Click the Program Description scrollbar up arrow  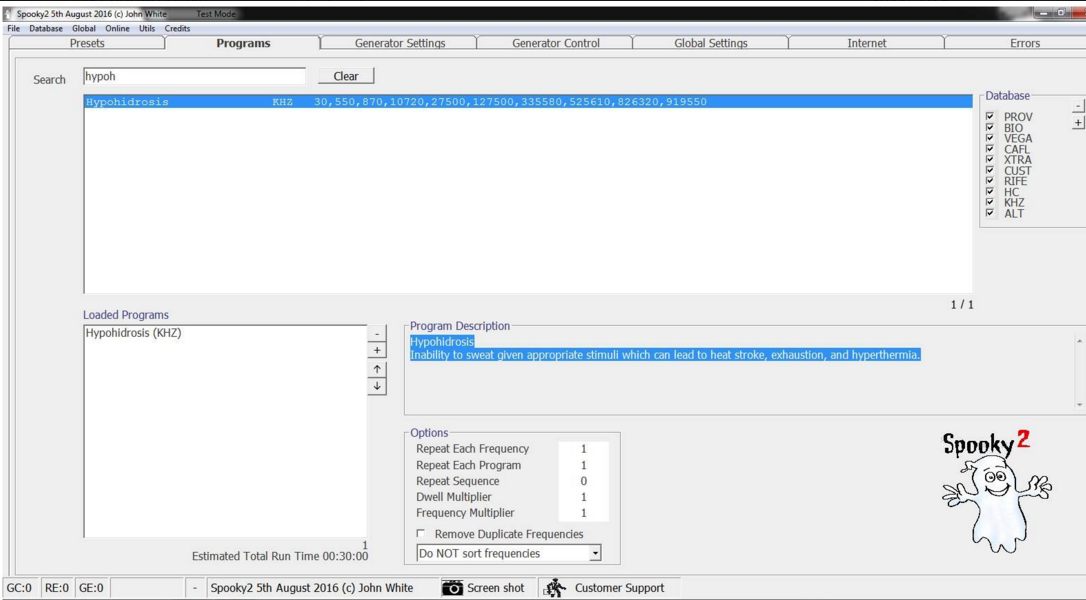point(1079,341)
